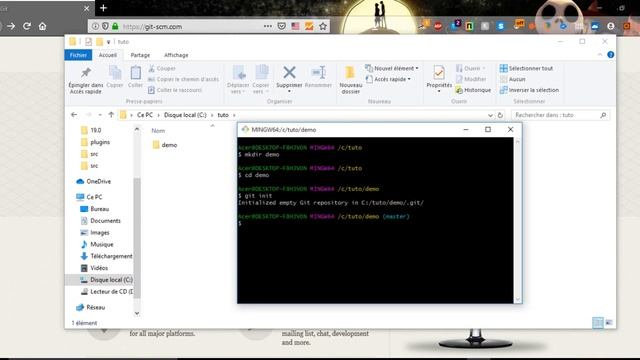The image size is (640, 360).
Task: Switch to the Affichage tab
Action: click(x=176, y=55)
